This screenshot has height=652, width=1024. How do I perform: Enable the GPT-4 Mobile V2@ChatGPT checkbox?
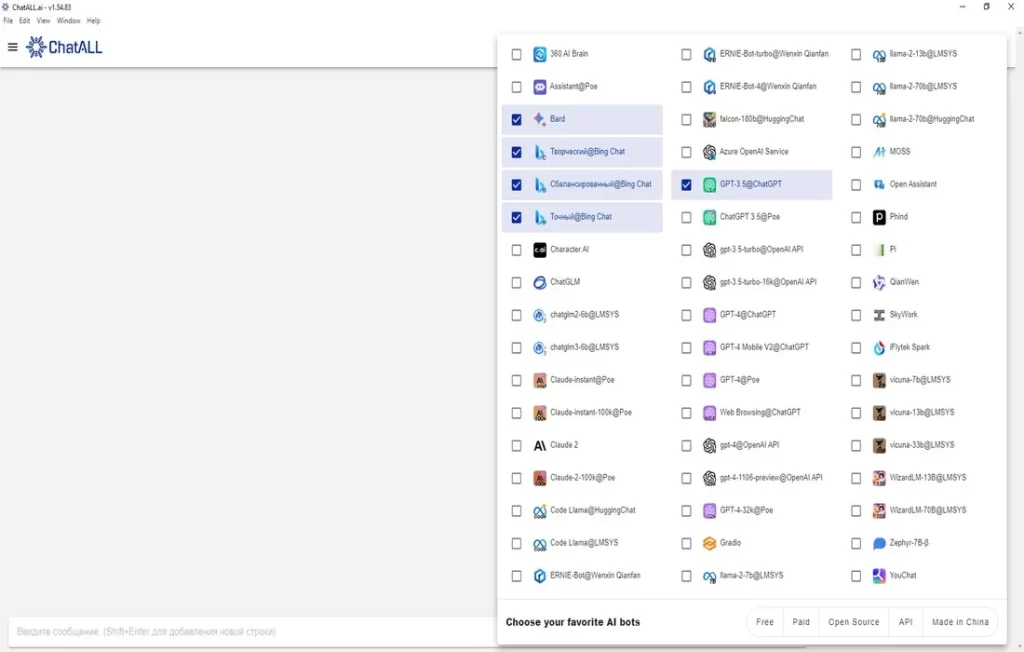pyautogui.click(x=686, y=348)
